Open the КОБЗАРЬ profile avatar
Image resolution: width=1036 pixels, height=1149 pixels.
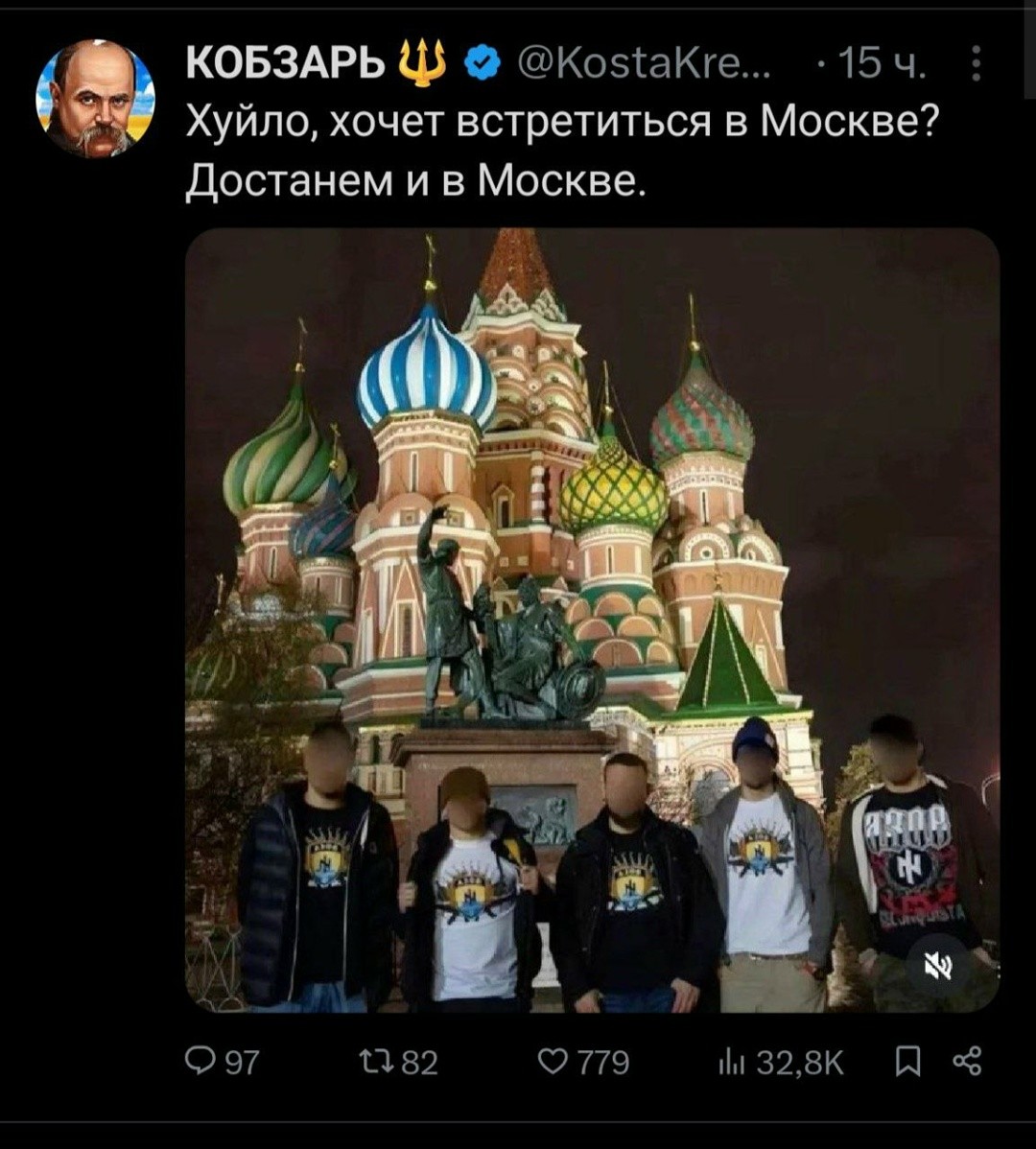pos(95,100)
